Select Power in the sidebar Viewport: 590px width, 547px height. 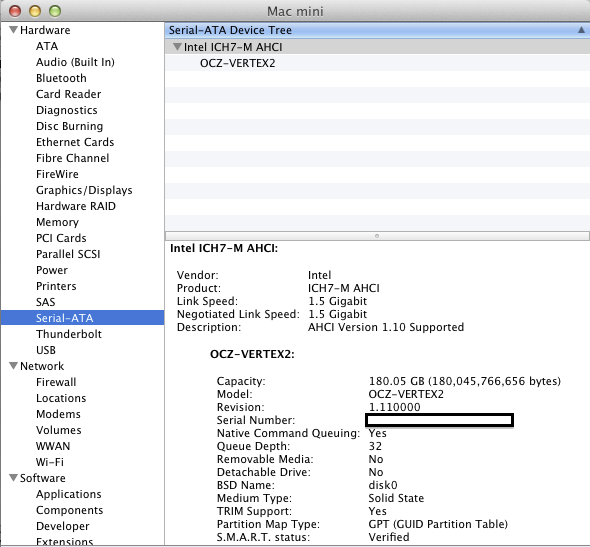52,270
